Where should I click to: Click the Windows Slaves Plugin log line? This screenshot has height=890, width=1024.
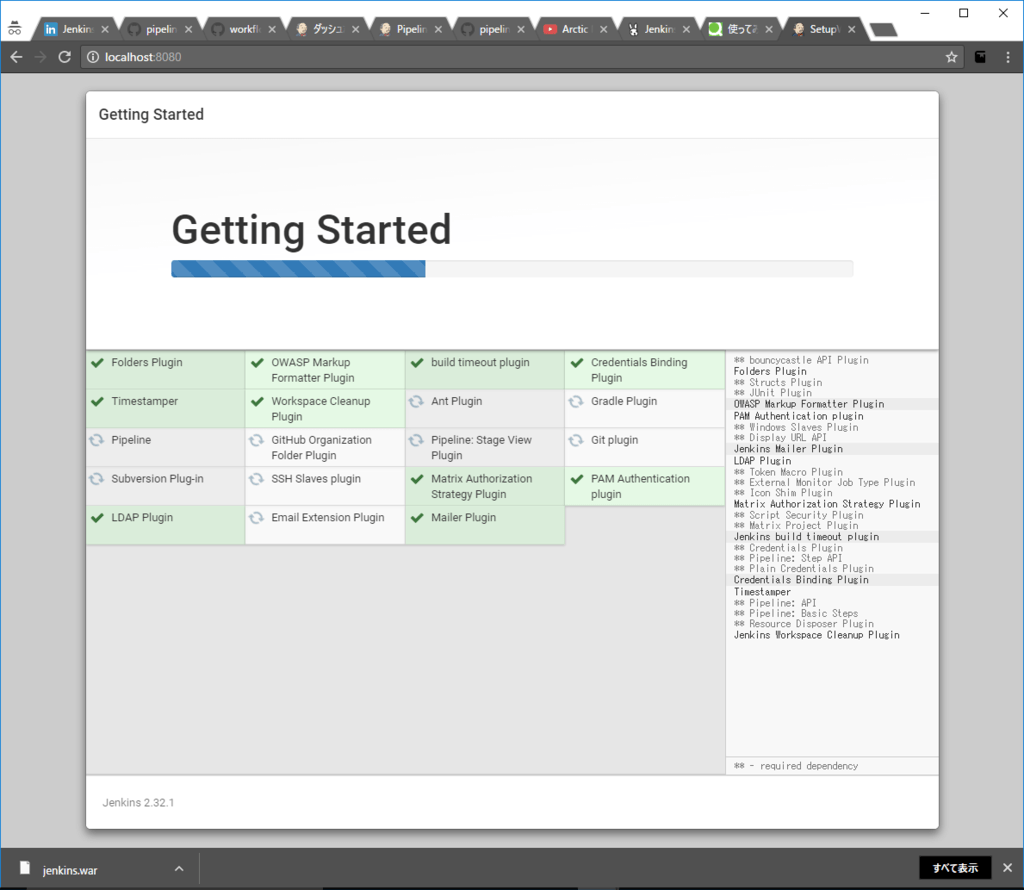(796, 427)
